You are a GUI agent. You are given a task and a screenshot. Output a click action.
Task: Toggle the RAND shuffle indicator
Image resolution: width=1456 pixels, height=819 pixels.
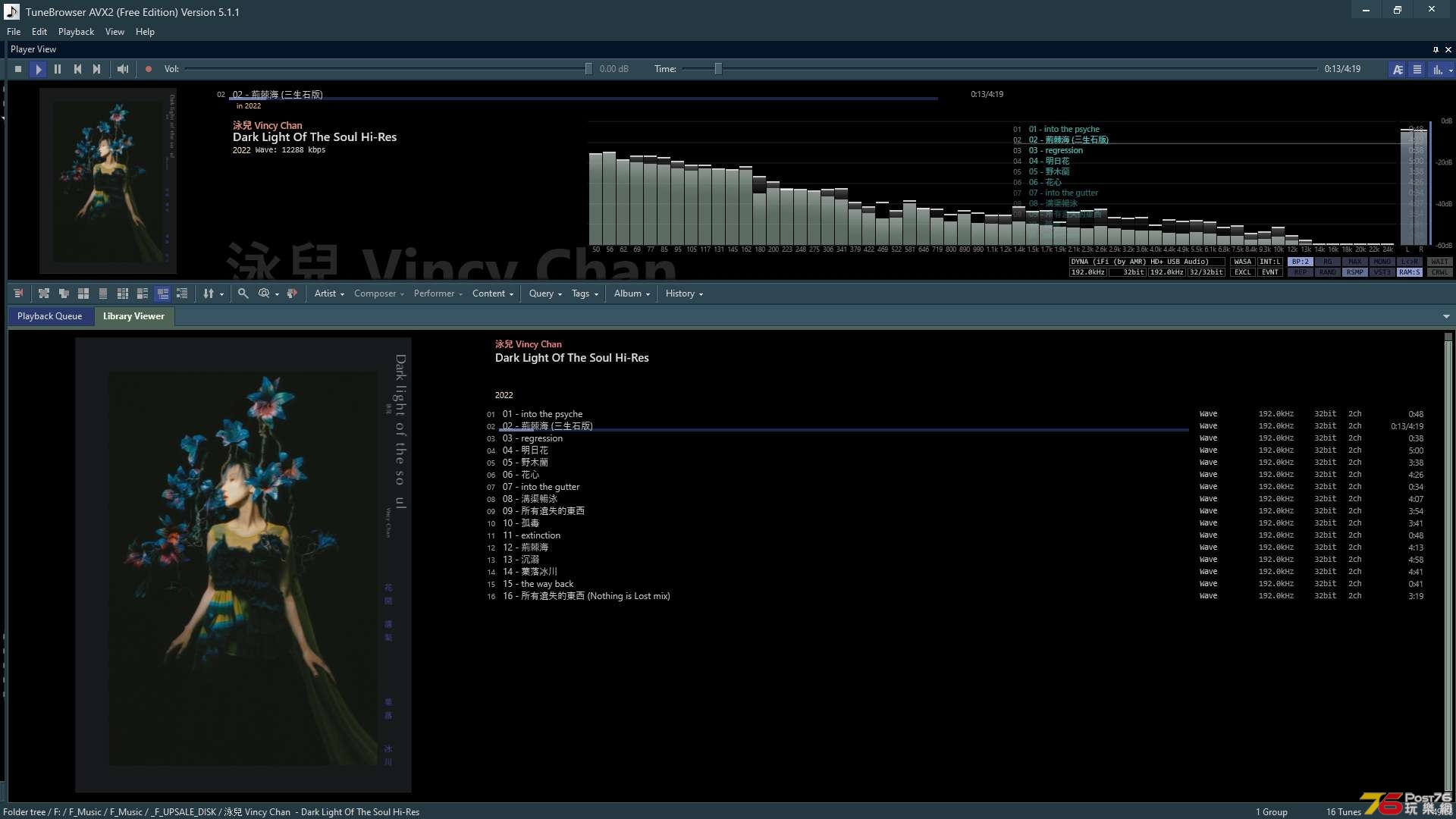[1328, 272]
